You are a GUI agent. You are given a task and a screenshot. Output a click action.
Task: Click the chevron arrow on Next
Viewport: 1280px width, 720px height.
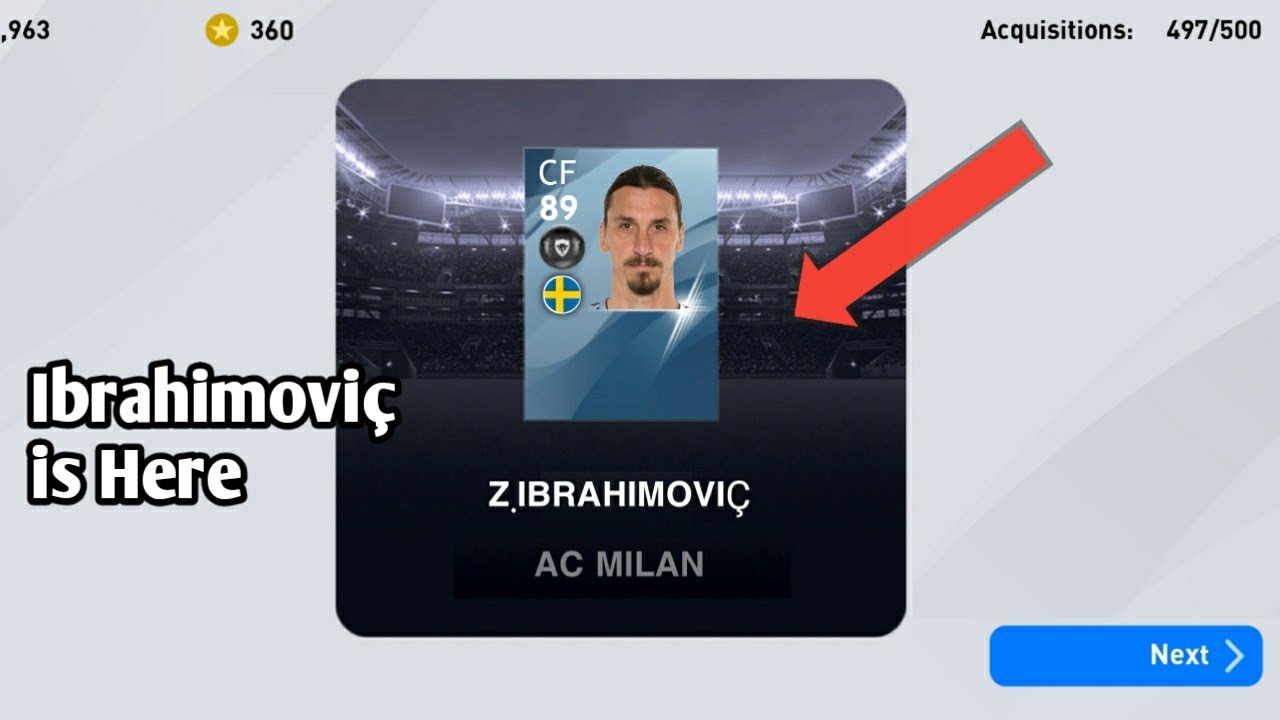1235,656
